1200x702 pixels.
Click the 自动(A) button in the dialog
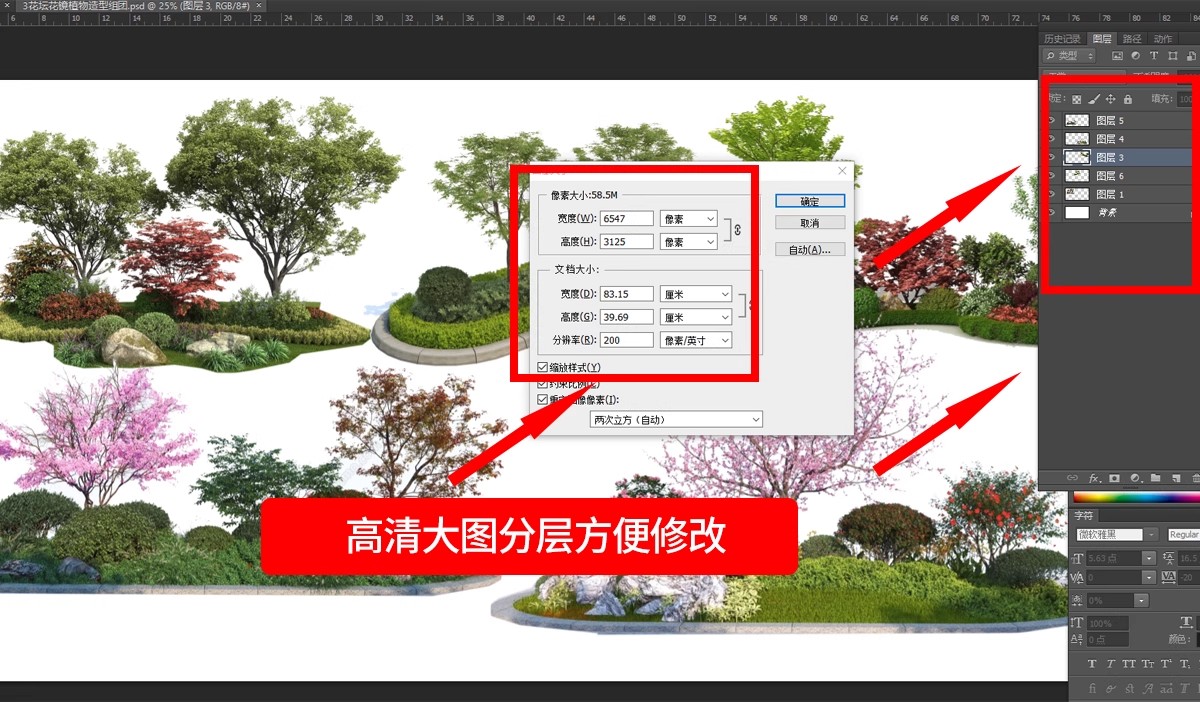pos(810,248)
